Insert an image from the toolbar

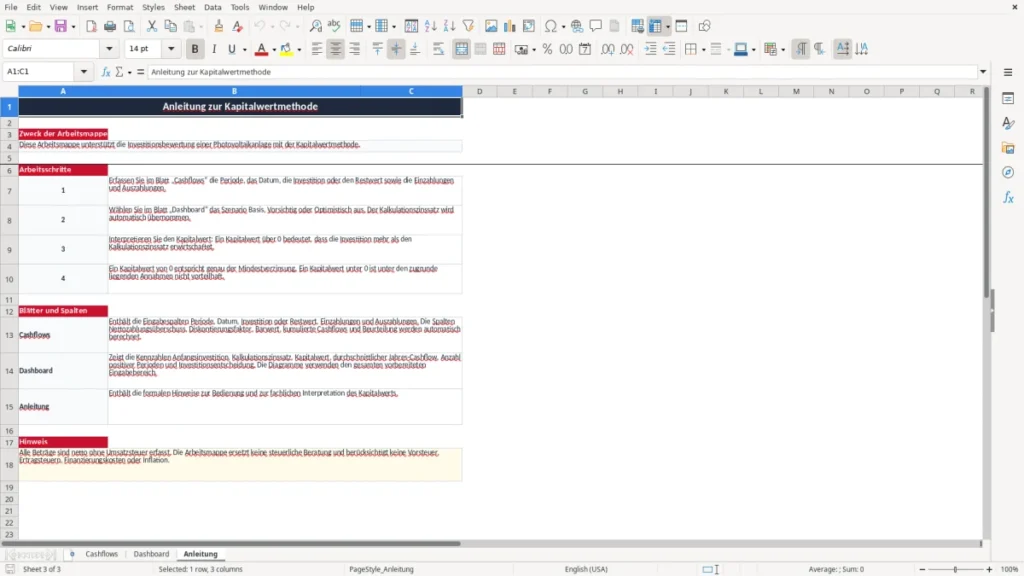click(x=491, y=26)
